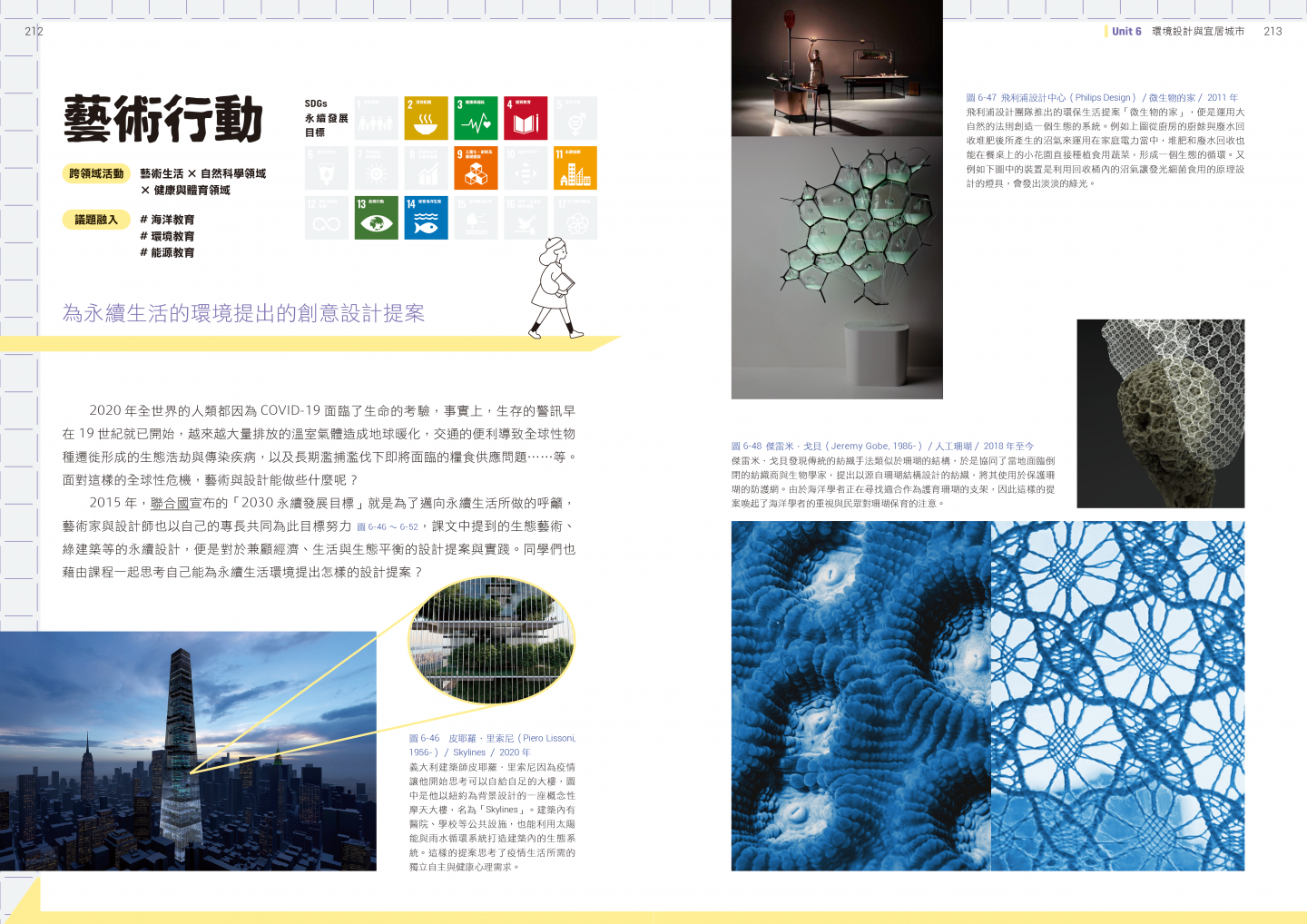The image size is (1307, 924).
Task: Select the orange SDG 9 cubes icon
Action: [x=476, y=168]
